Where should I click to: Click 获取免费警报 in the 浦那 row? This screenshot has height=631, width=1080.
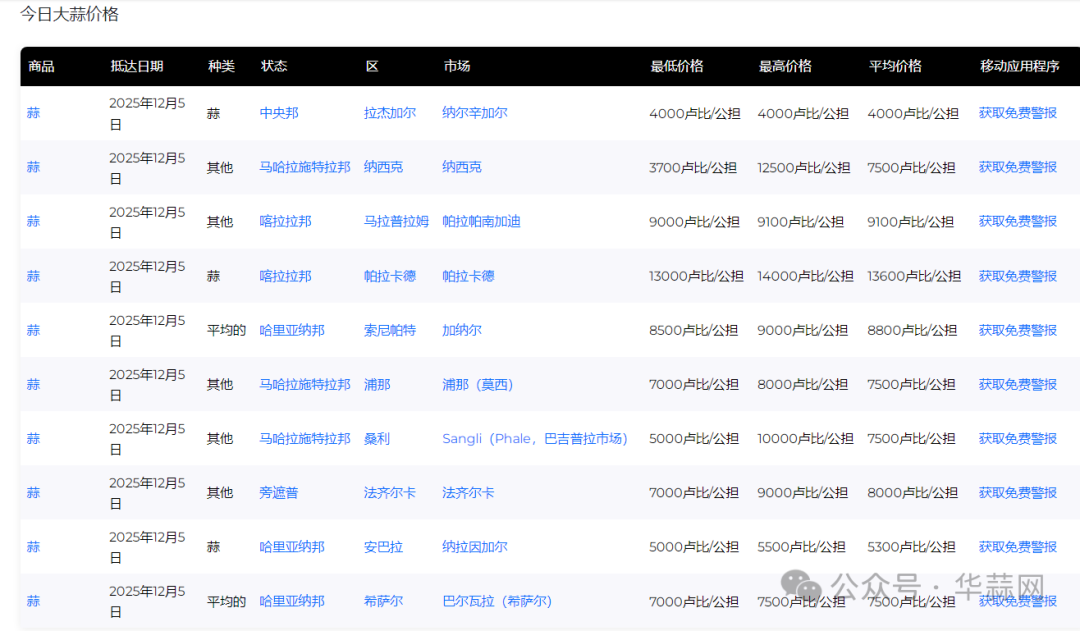(x=1017, y=384)
